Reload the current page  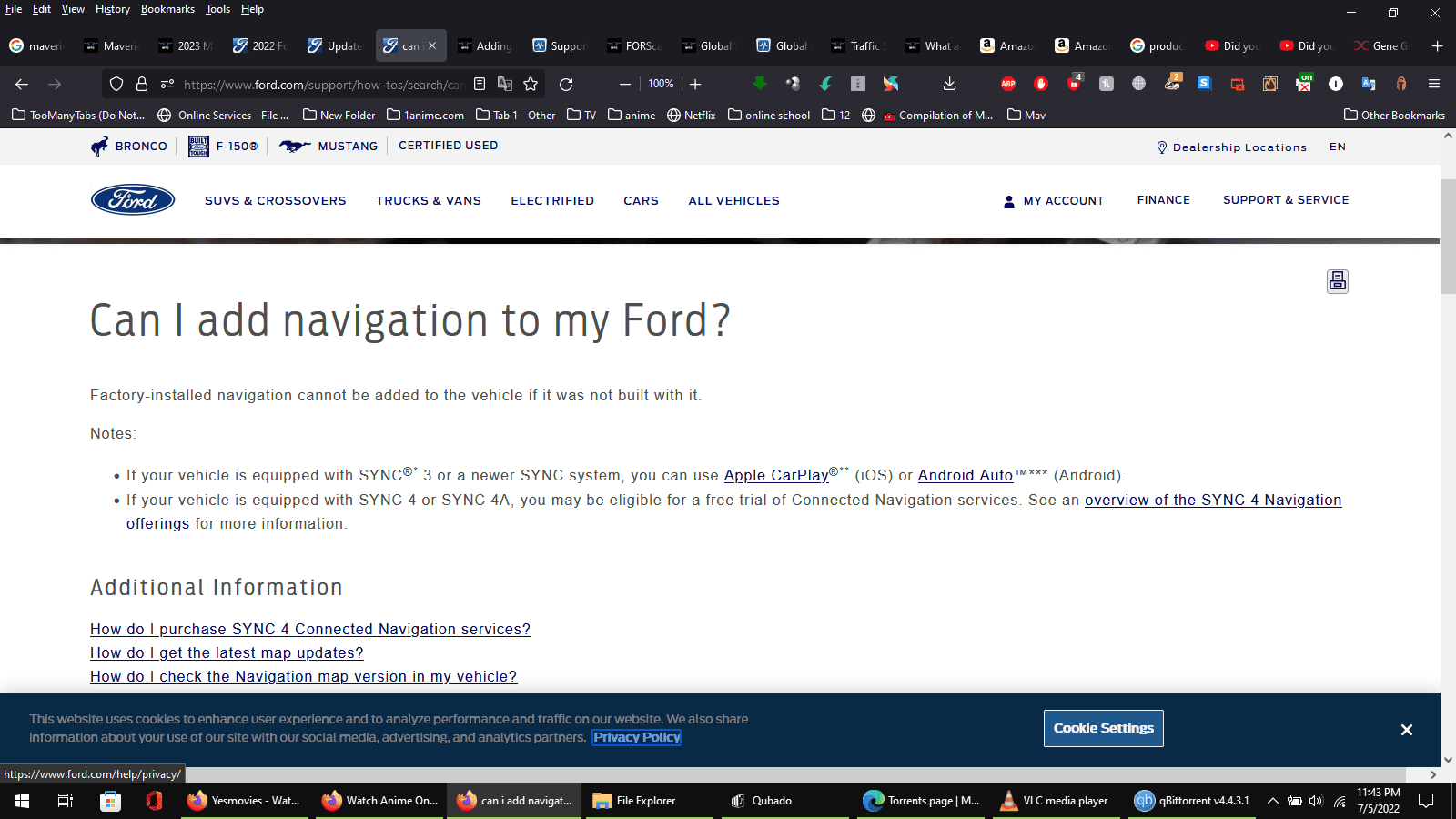point(566,84)
